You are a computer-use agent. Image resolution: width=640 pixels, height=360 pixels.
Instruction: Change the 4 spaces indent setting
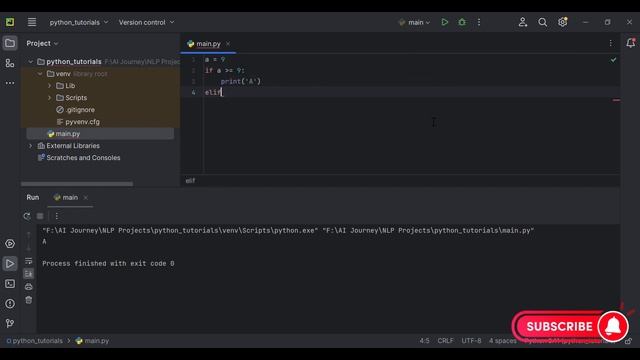(x=503, y=341)
